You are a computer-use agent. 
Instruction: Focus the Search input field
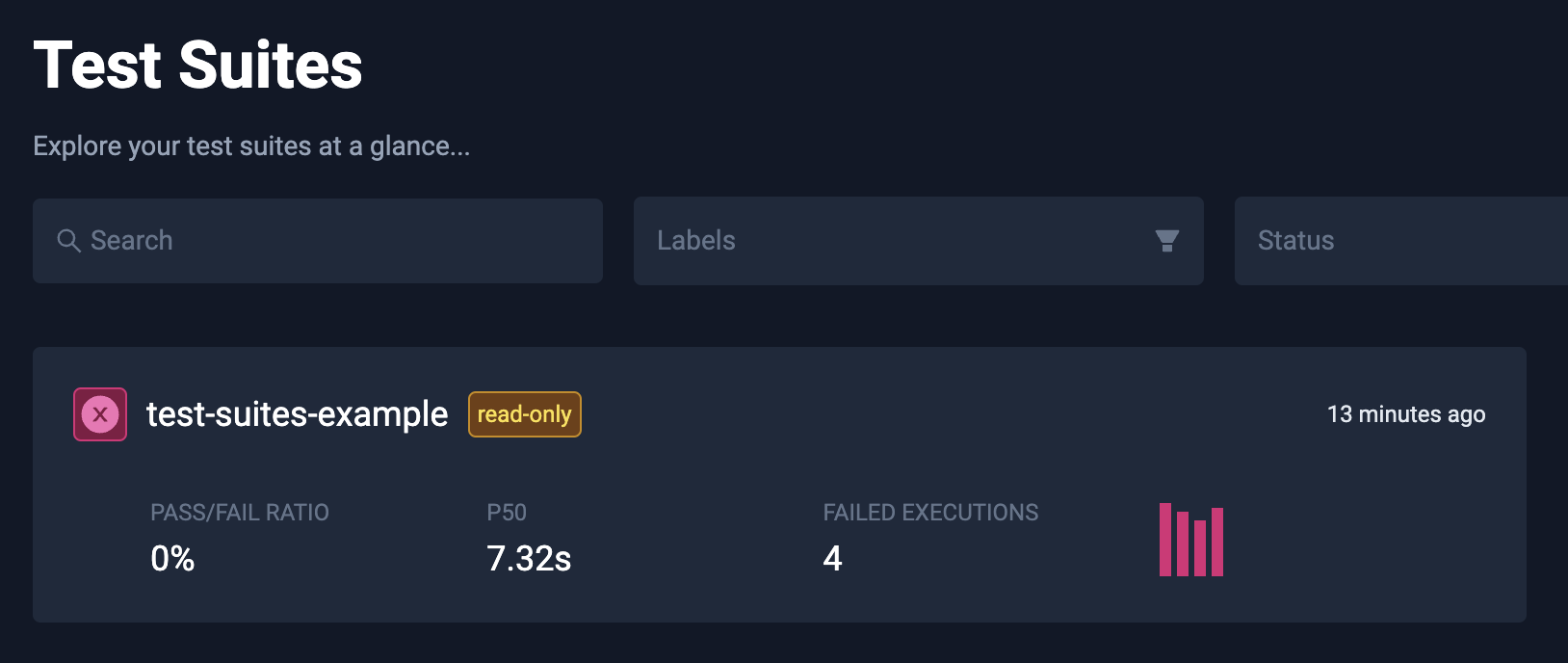tap(337, 241)
